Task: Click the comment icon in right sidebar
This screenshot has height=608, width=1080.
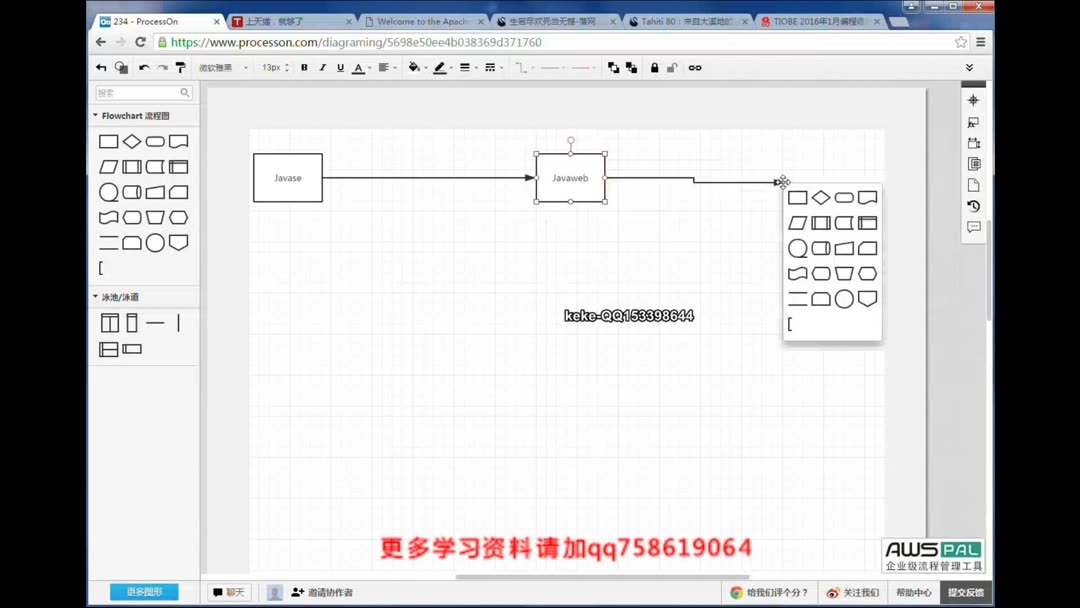Action: click(973, 227)
